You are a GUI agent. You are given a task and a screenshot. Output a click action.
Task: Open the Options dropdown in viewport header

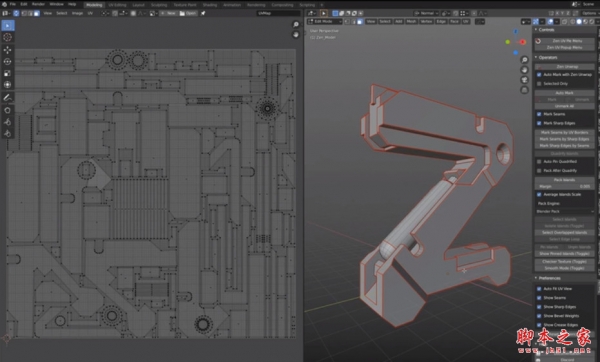click(x=589, y=13)
